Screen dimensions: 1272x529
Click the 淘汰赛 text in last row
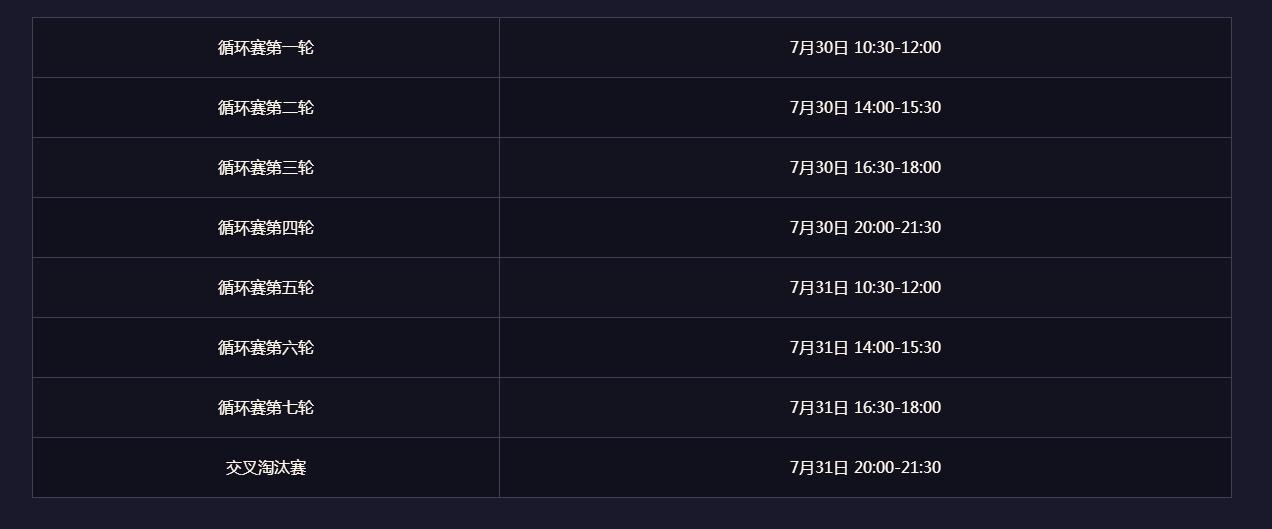point(282,467)
